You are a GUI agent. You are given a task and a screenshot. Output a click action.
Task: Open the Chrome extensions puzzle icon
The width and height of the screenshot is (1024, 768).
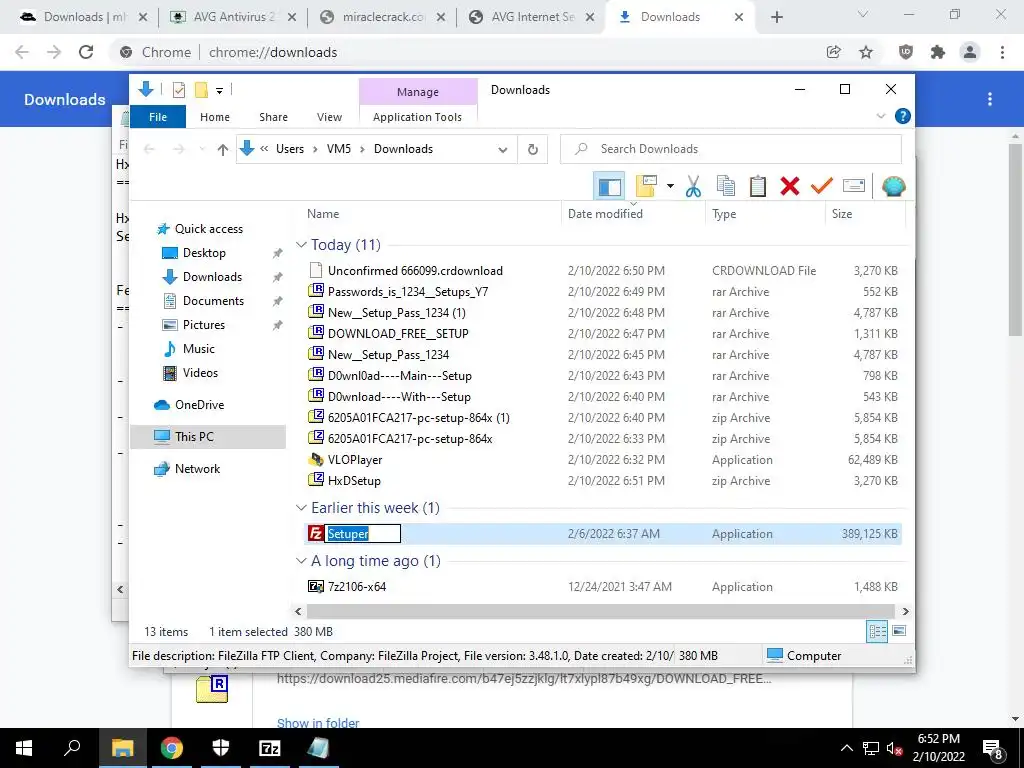coord(938,52)
